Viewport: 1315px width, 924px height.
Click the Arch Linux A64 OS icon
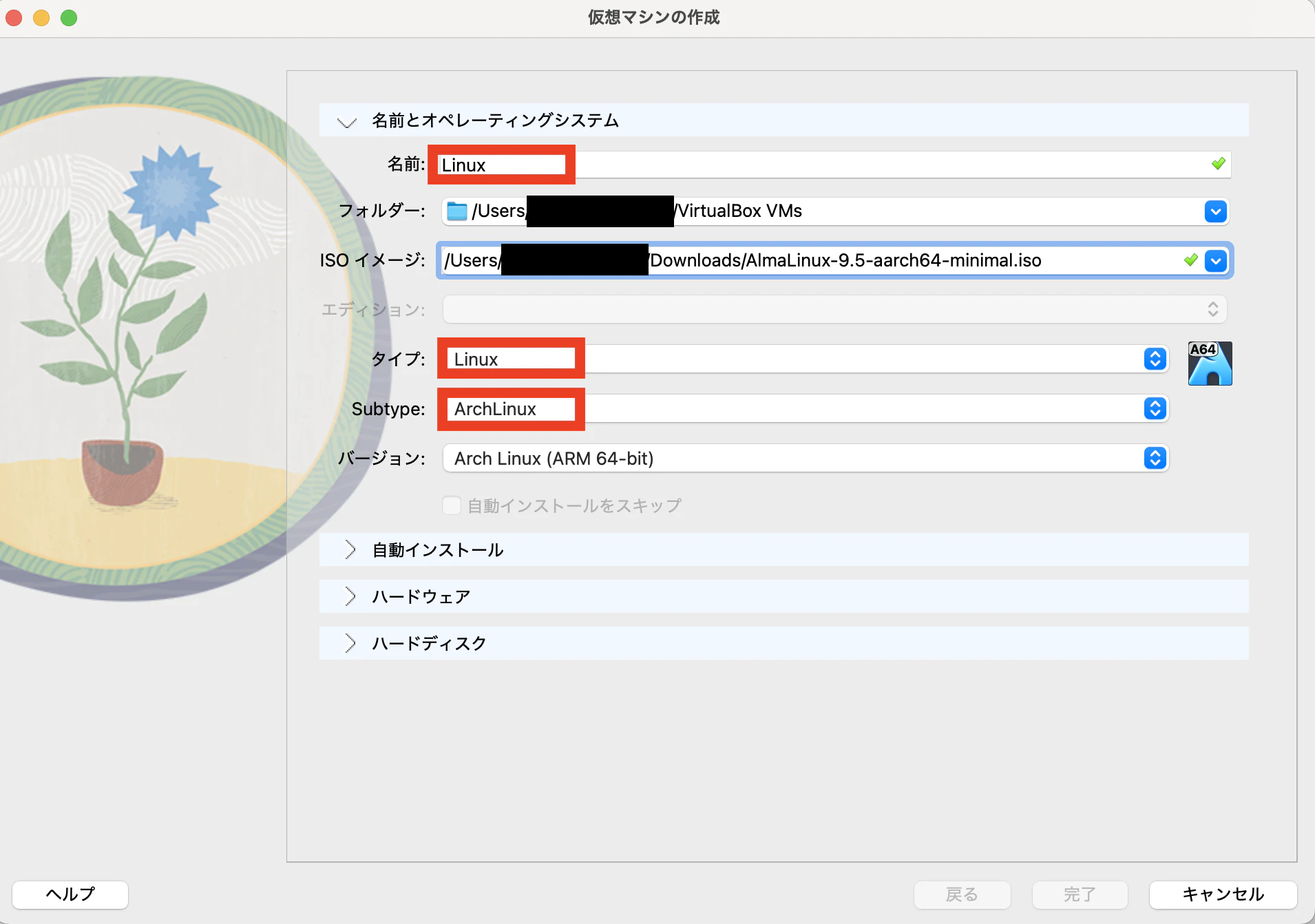tap(1210, 364)
